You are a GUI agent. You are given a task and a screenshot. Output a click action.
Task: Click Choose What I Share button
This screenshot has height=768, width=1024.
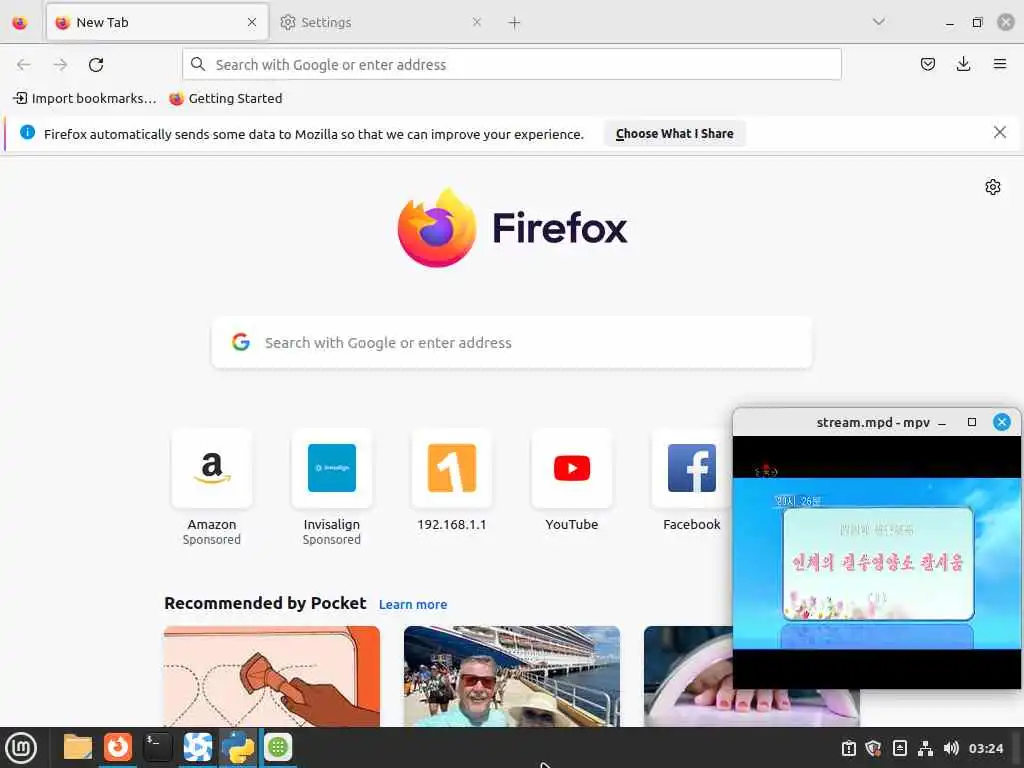coord(675,133)
